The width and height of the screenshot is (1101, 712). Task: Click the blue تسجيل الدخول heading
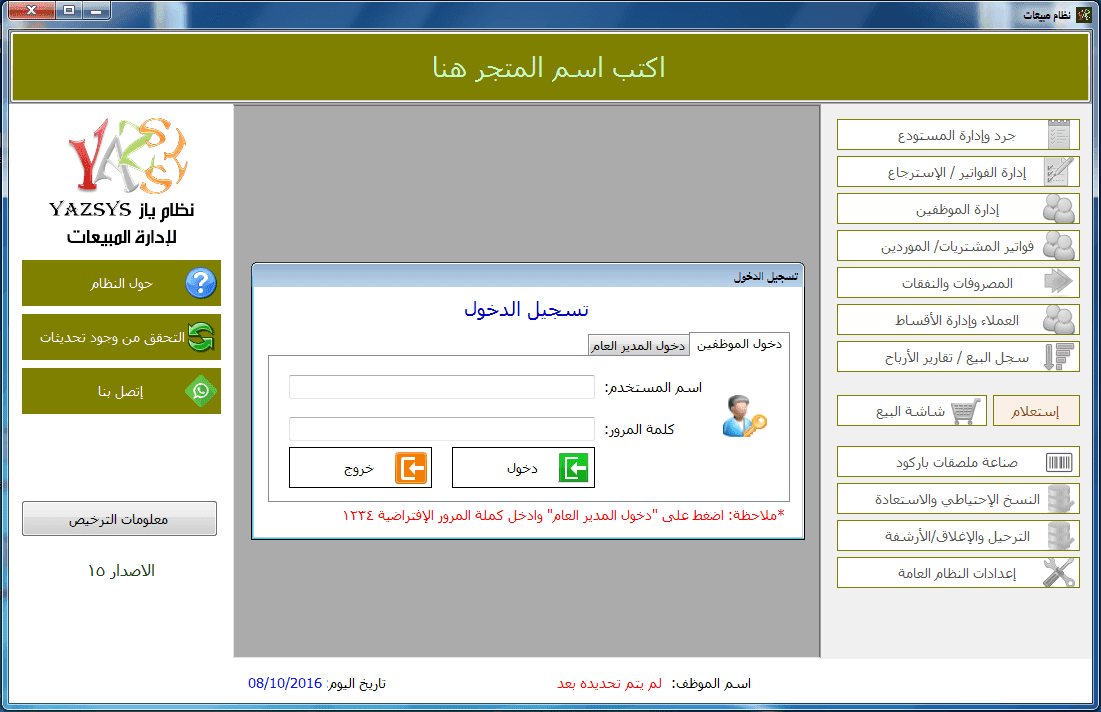[x=527, y=310]
